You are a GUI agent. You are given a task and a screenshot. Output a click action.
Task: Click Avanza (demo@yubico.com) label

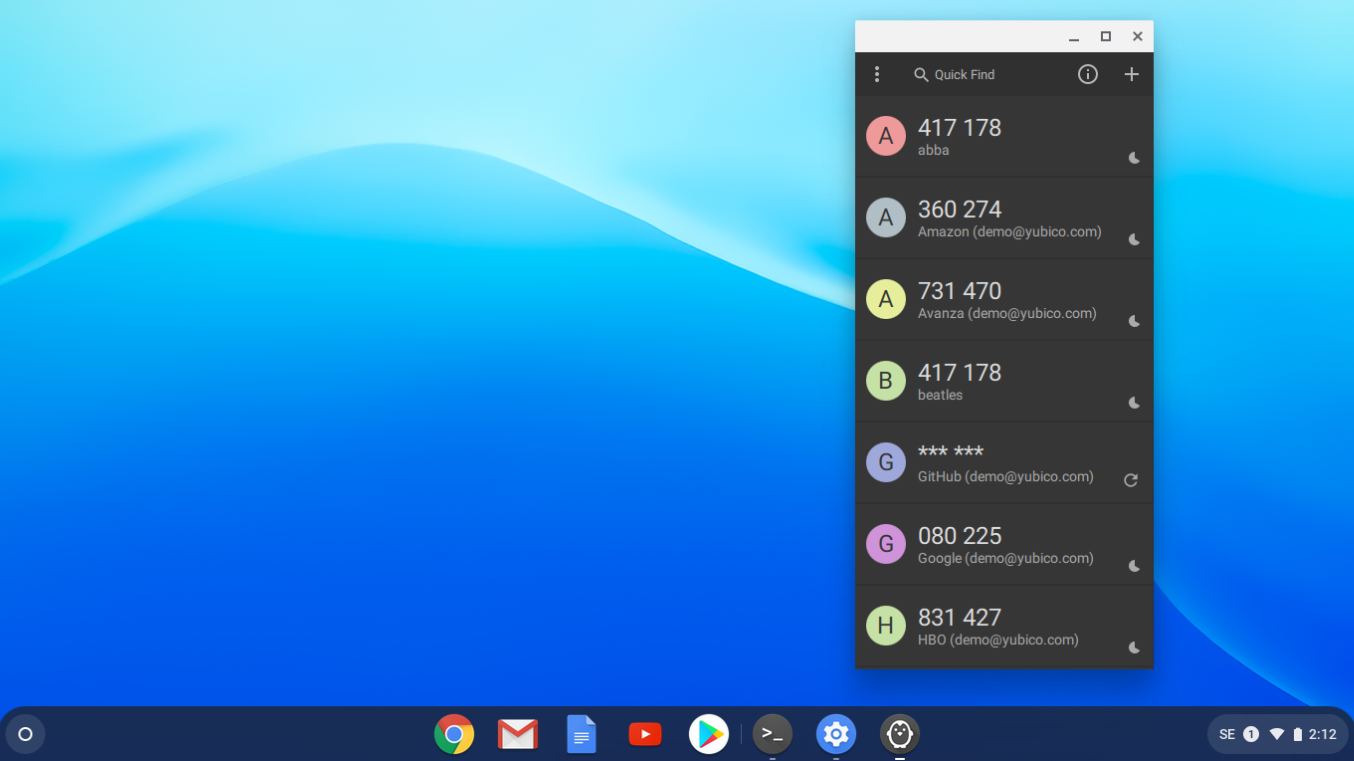pos(1007,313)
